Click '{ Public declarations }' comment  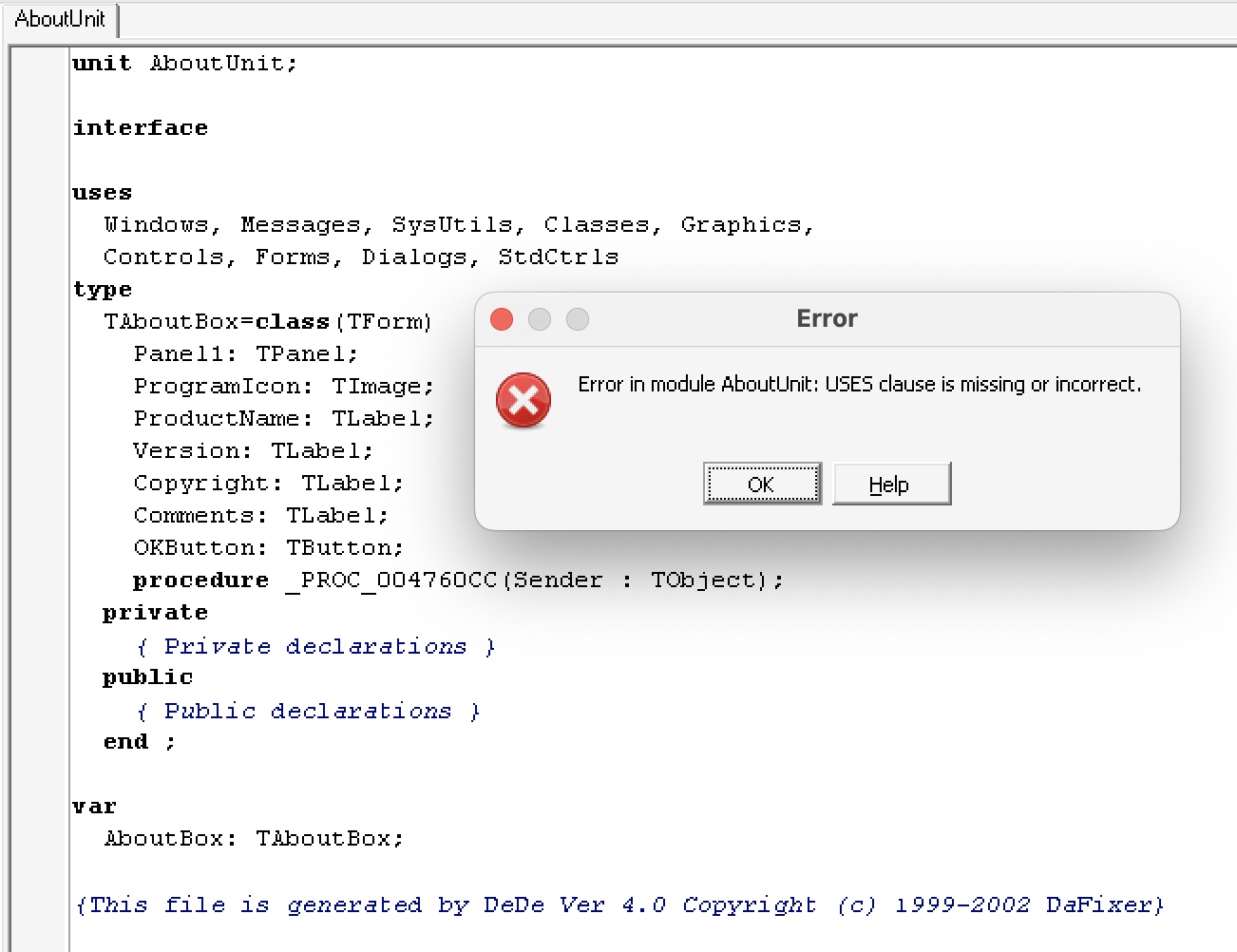click(308, 712)
